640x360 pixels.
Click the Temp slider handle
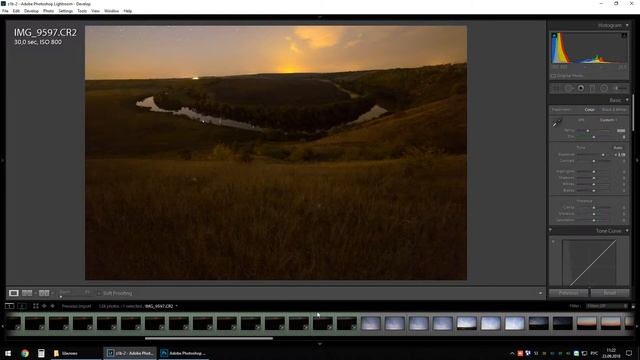tap(588, 131)
